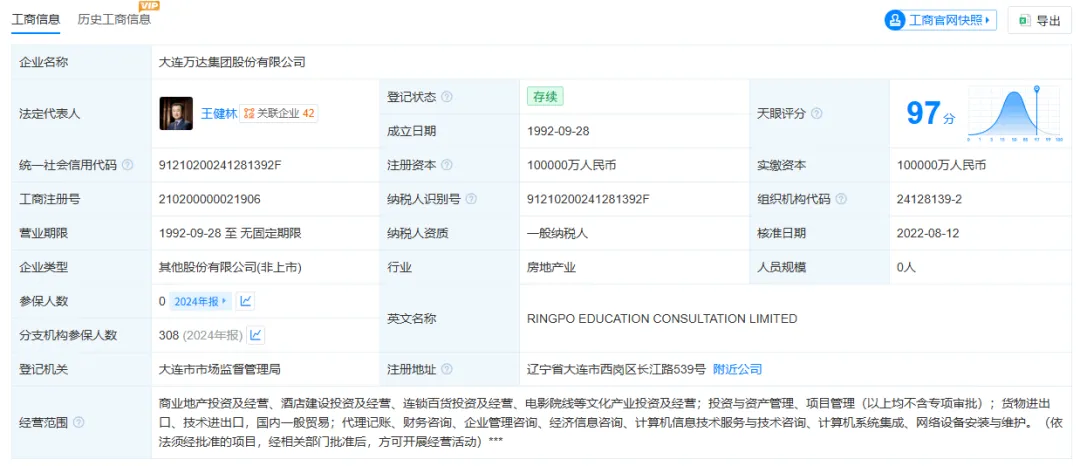Click the person icon on 工商官网快照
Screen dimensions: 1080x466
896,21
